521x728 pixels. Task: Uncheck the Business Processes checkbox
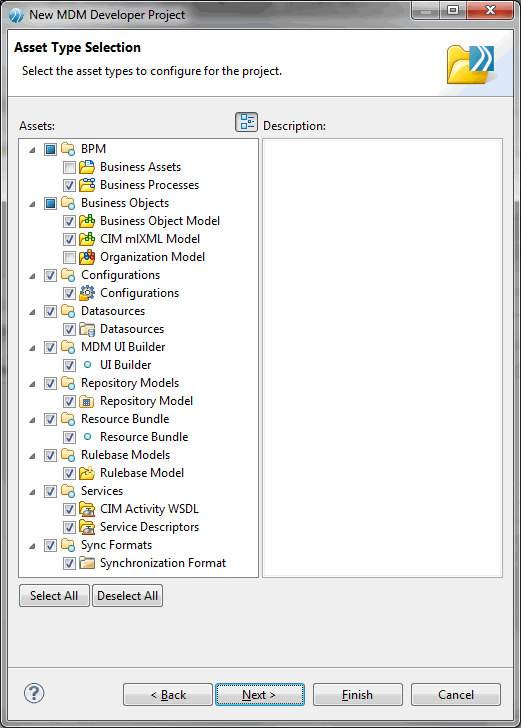tap(69, 185)
